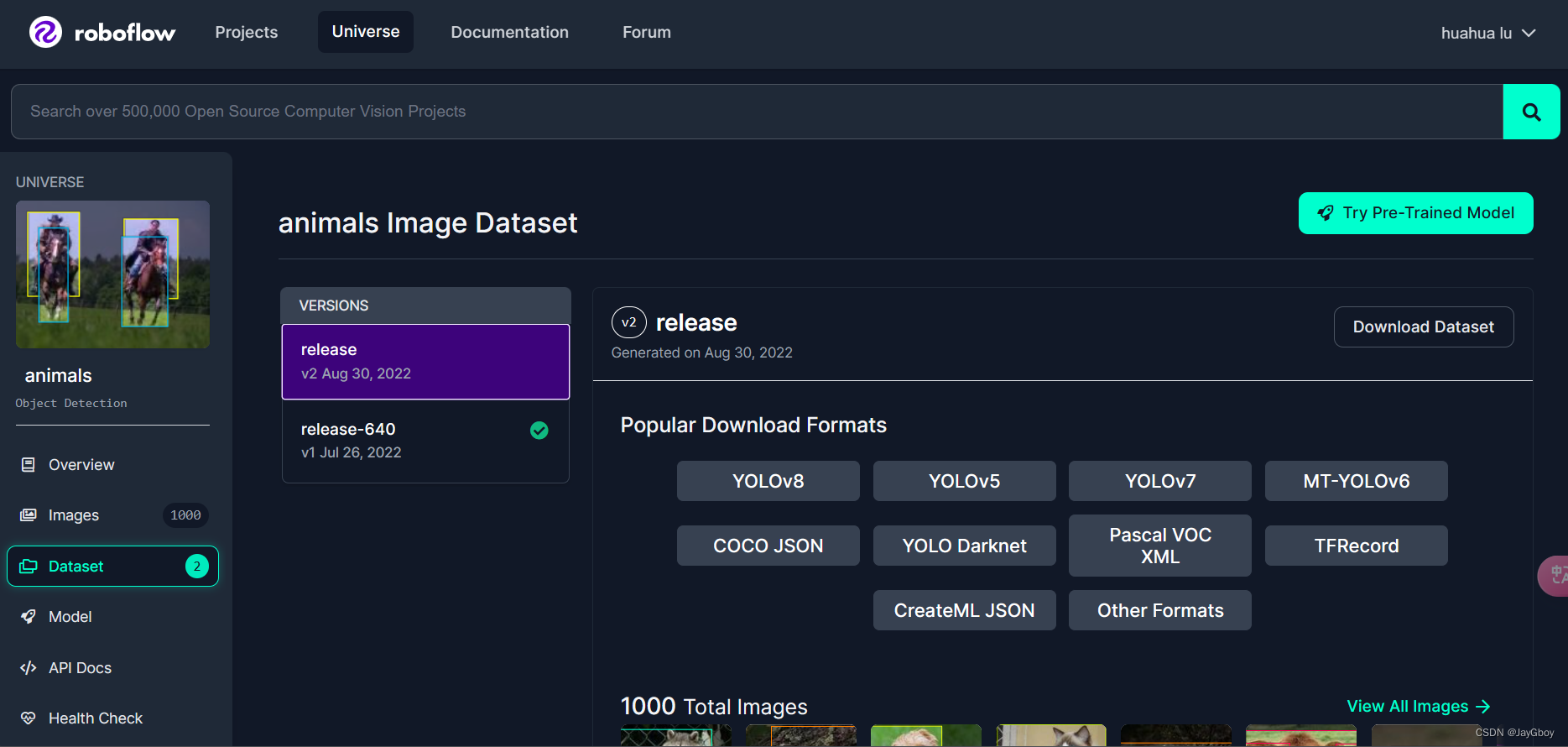
Task: Click the Dataset count badge 2
Action: click(x=197, y=566)
